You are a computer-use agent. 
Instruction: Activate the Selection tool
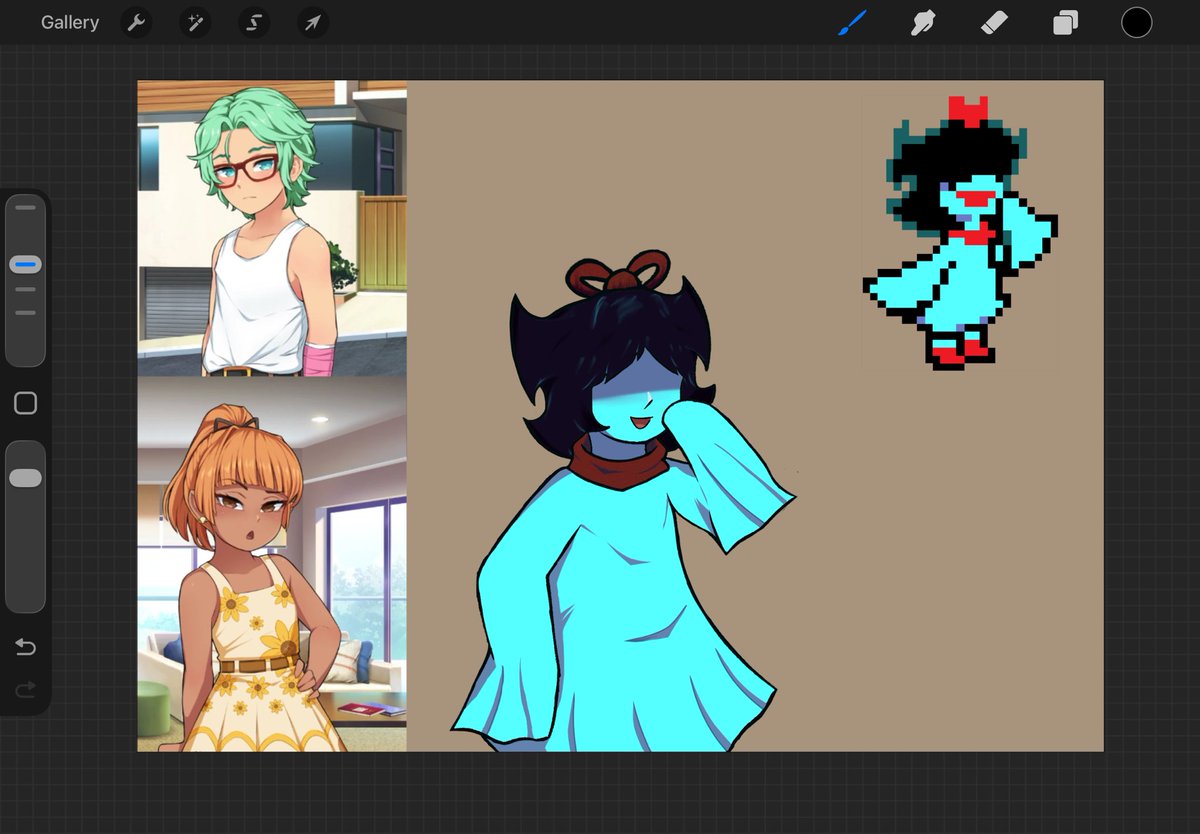point(254,22)
